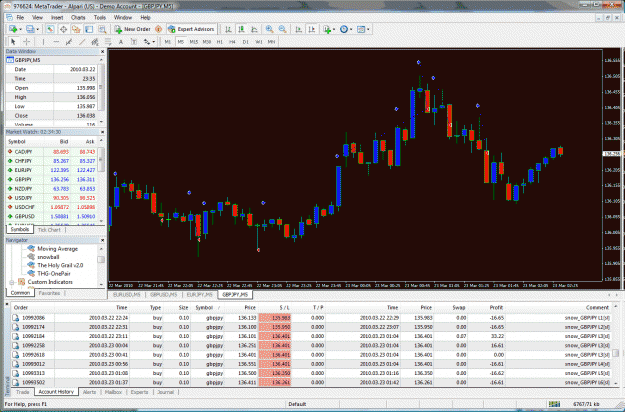Toggle the Terminal window icon
The height and width of the screenshot is (412, 625).
pos(89,29)
